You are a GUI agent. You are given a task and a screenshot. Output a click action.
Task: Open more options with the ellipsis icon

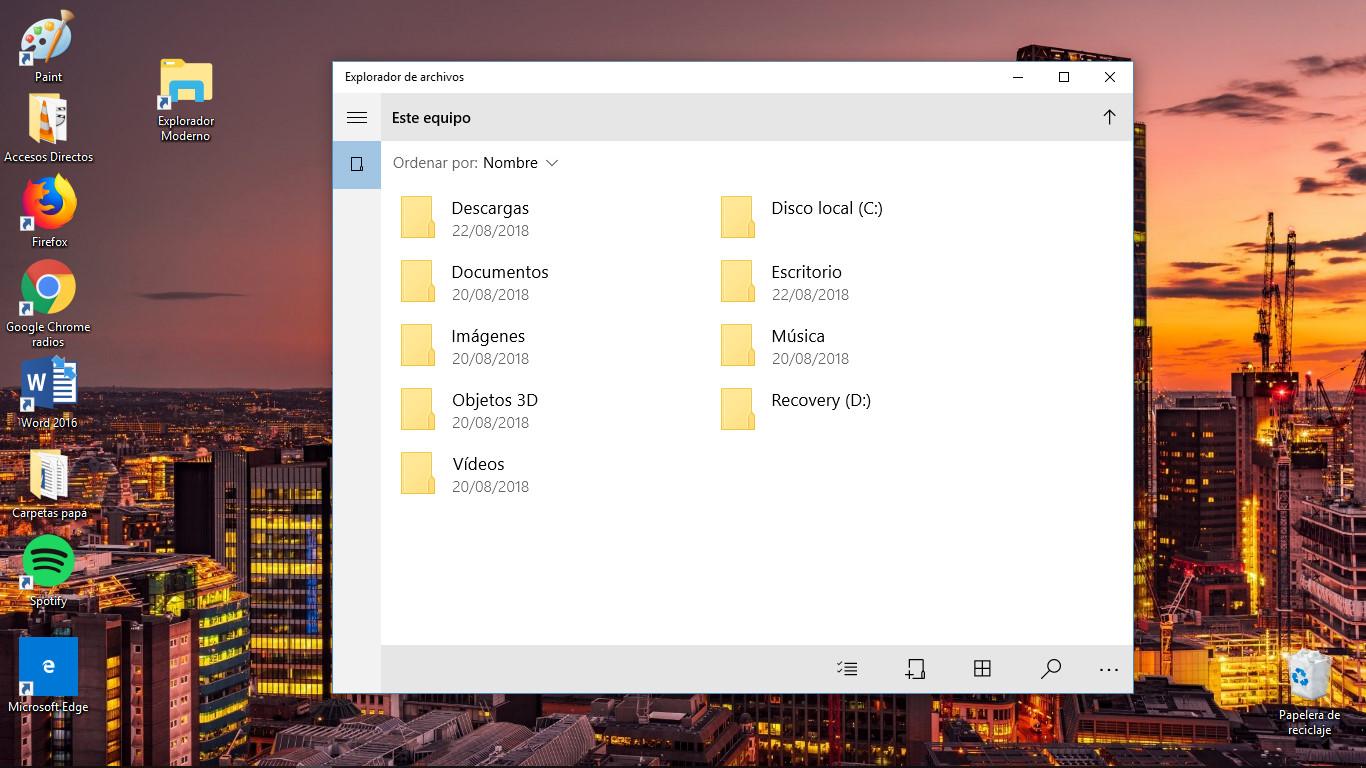click(x=1108, y=669)
